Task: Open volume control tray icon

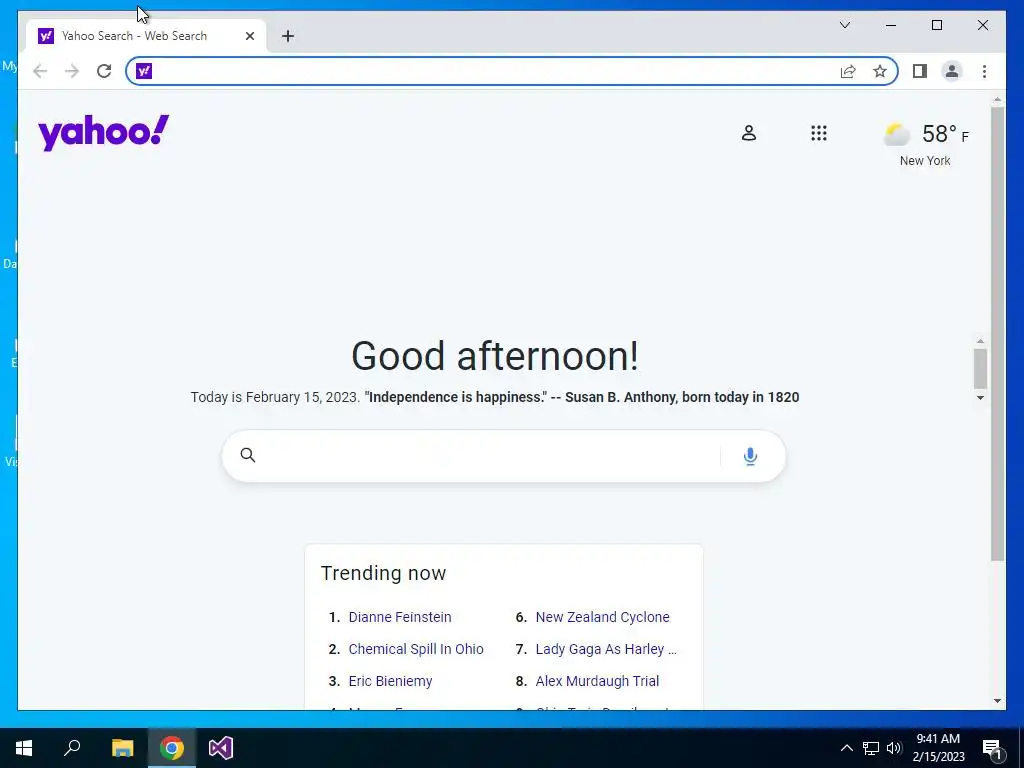Action: tap(894, 748)
